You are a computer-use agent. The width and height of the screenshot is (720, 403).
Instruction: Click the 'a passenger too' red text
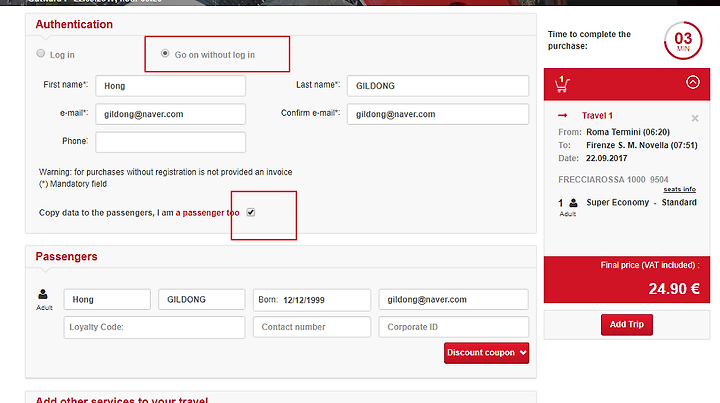click(x=208, y=213)
